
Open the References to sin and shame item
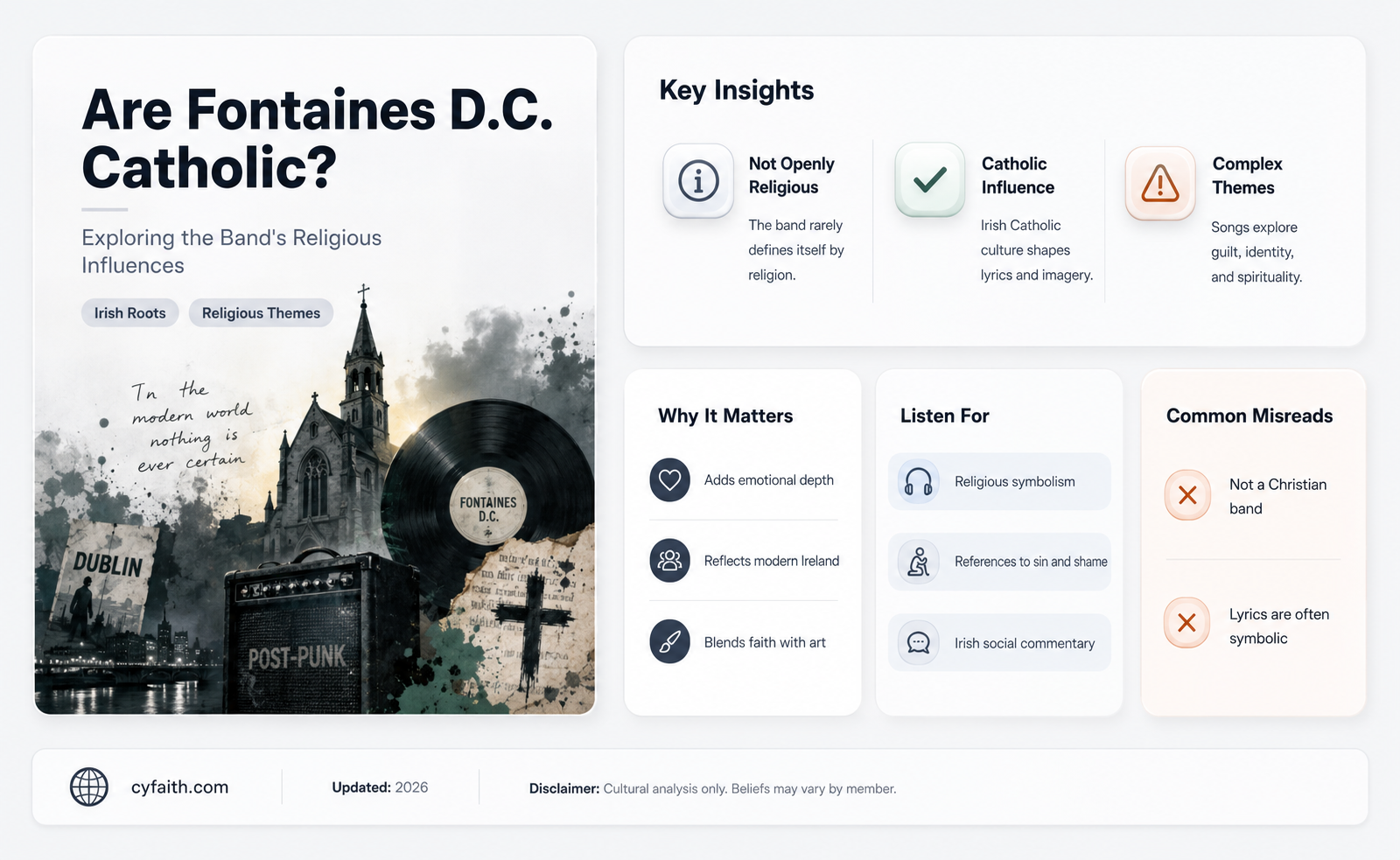(x=999, y=562)
